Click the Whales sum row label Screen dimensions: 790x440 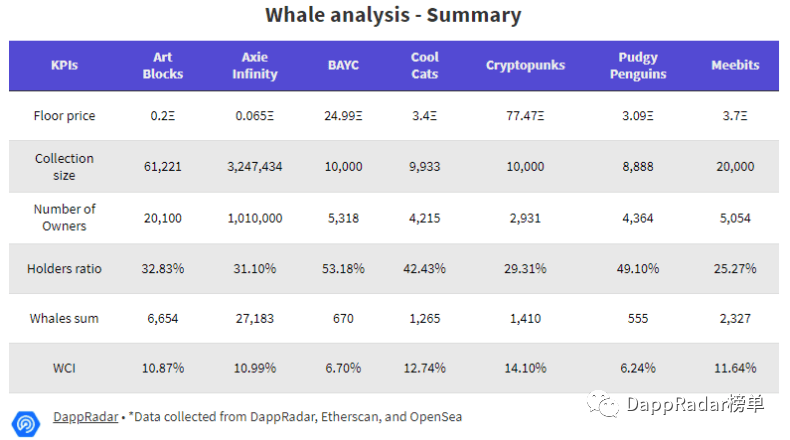pos(64,319)
